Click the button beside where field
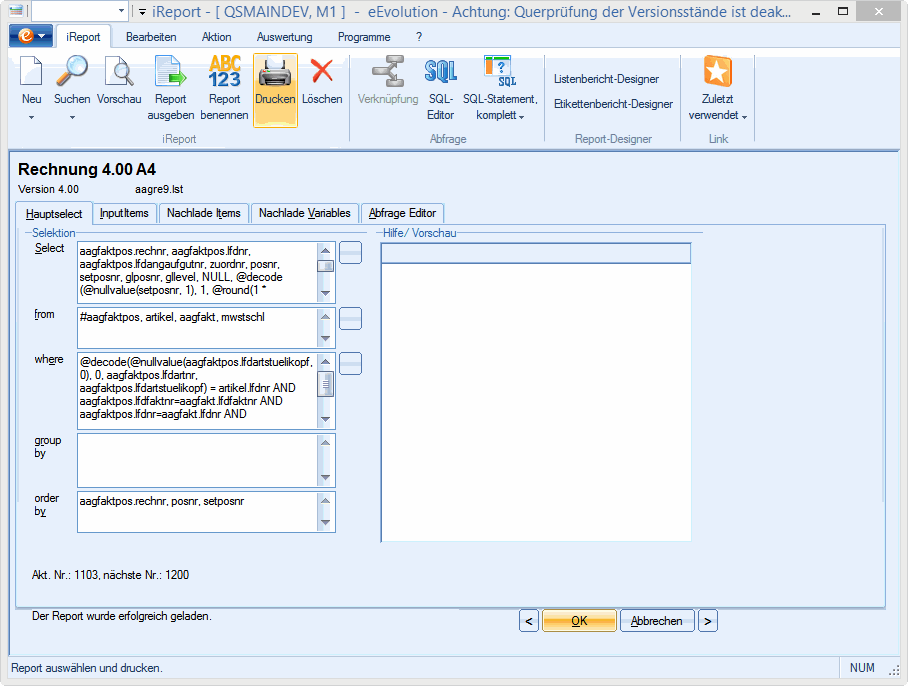The width and height of the screenshot is (908, 686). [350, 364]
